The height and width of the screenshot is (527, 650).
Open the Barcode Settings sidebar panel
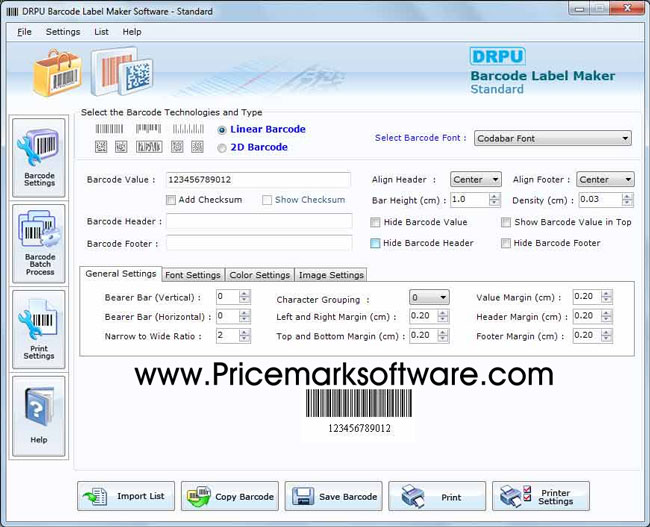click(x=39, y=158)
